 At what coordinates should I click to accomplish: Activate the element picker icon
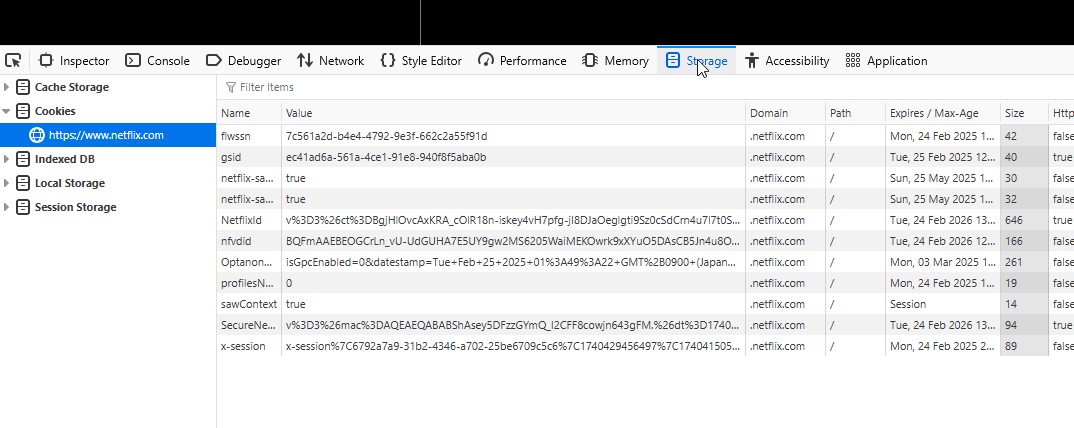pos(13,61)
